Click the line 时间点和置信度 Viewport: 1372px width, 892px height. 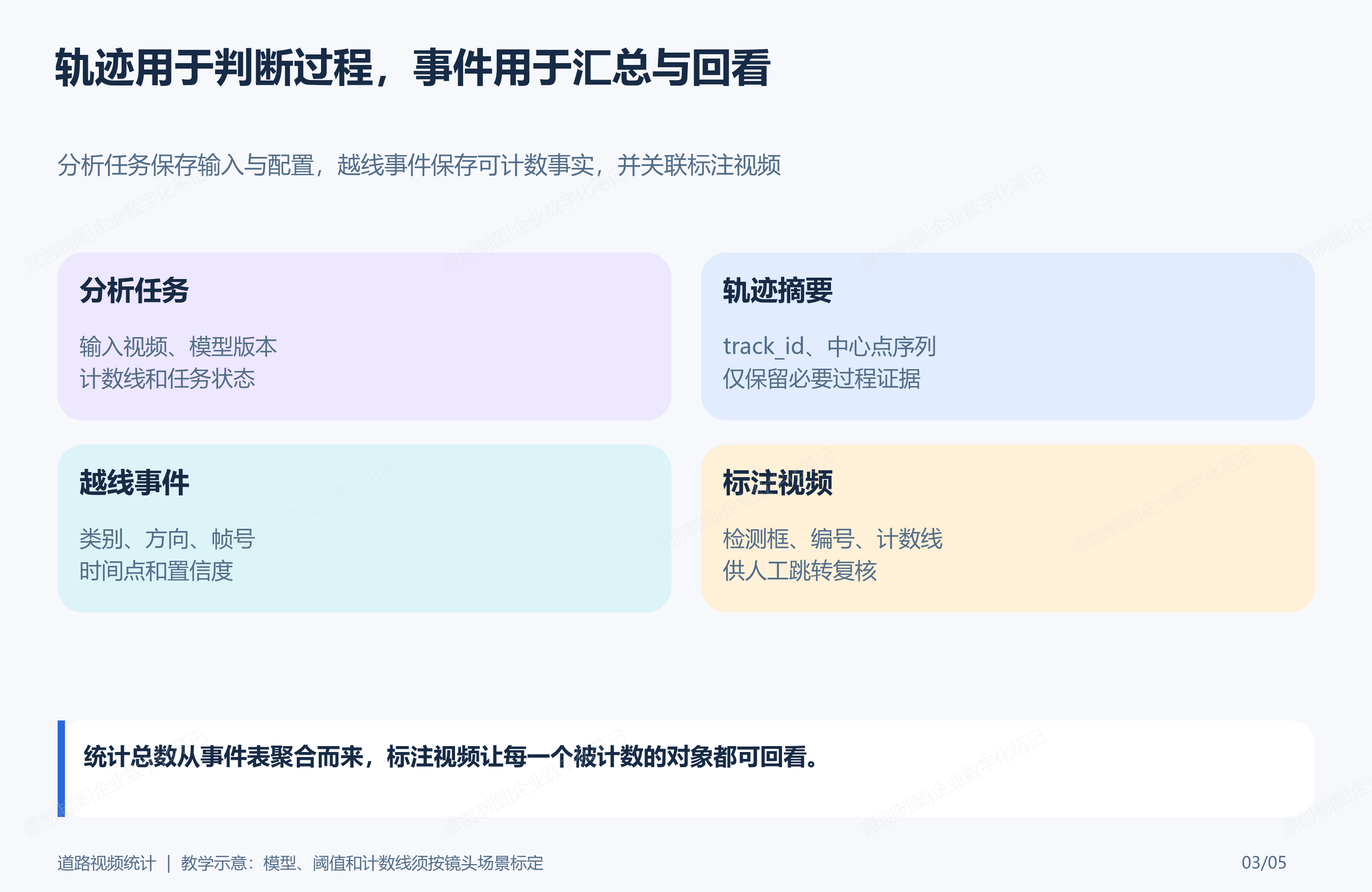click(x=156, y=571)
